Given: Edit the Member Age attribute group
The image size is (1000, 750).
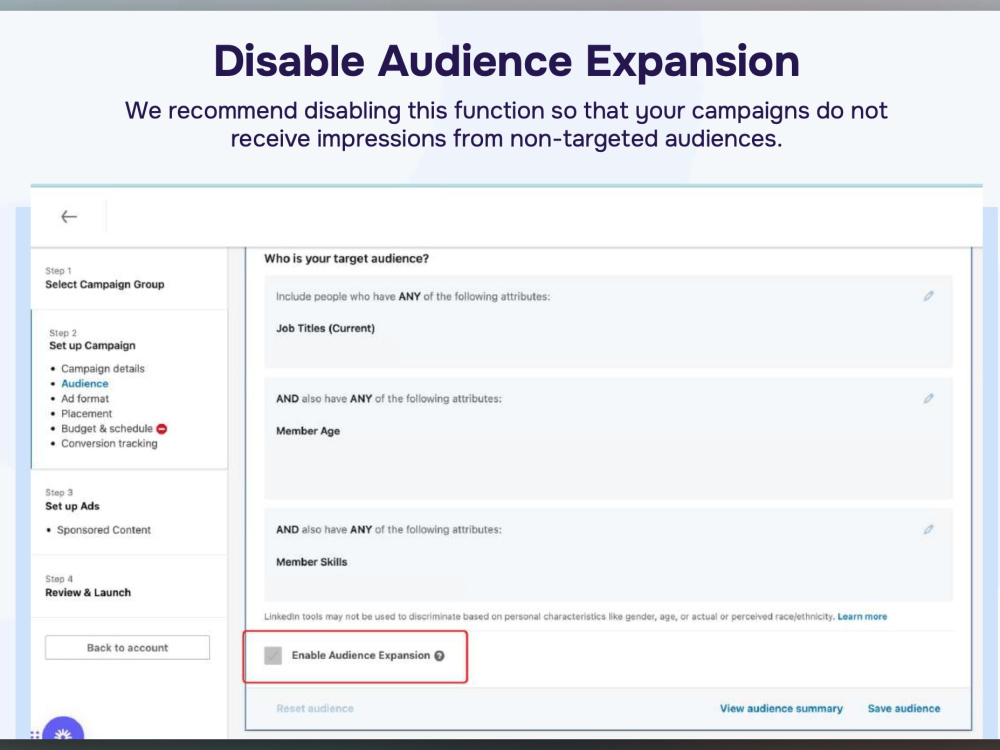Looking at the screenshot, I should [929, 399].
